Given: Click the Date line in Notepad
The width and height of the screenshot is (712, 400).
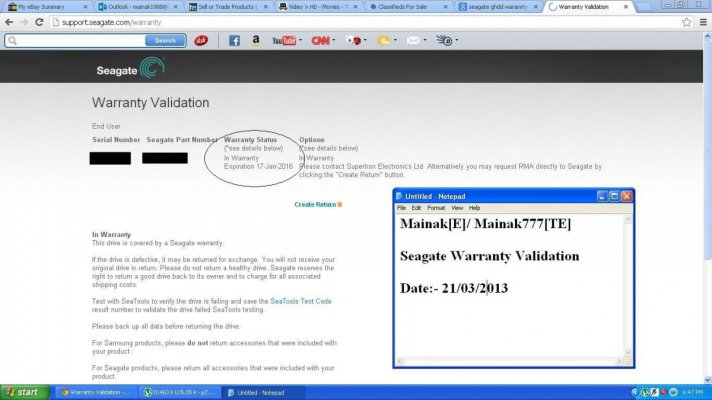Looking at the screenshot, I should pos(454,288).
